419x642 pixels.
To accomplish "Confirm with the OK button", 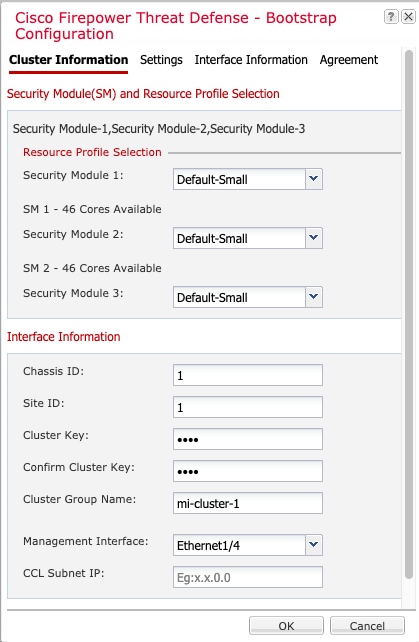I will pos(286,626).
